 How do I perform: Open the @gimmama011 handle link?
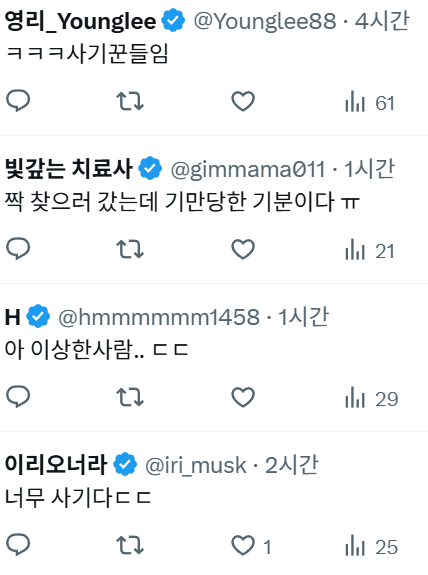pos(248,170)
